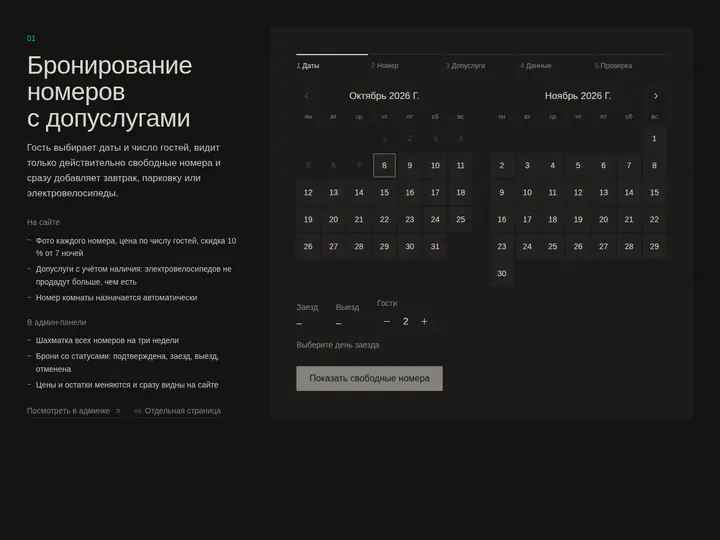Select October 25 in calendar
This screenshot has width=720, height=540.
pos(461,219)
